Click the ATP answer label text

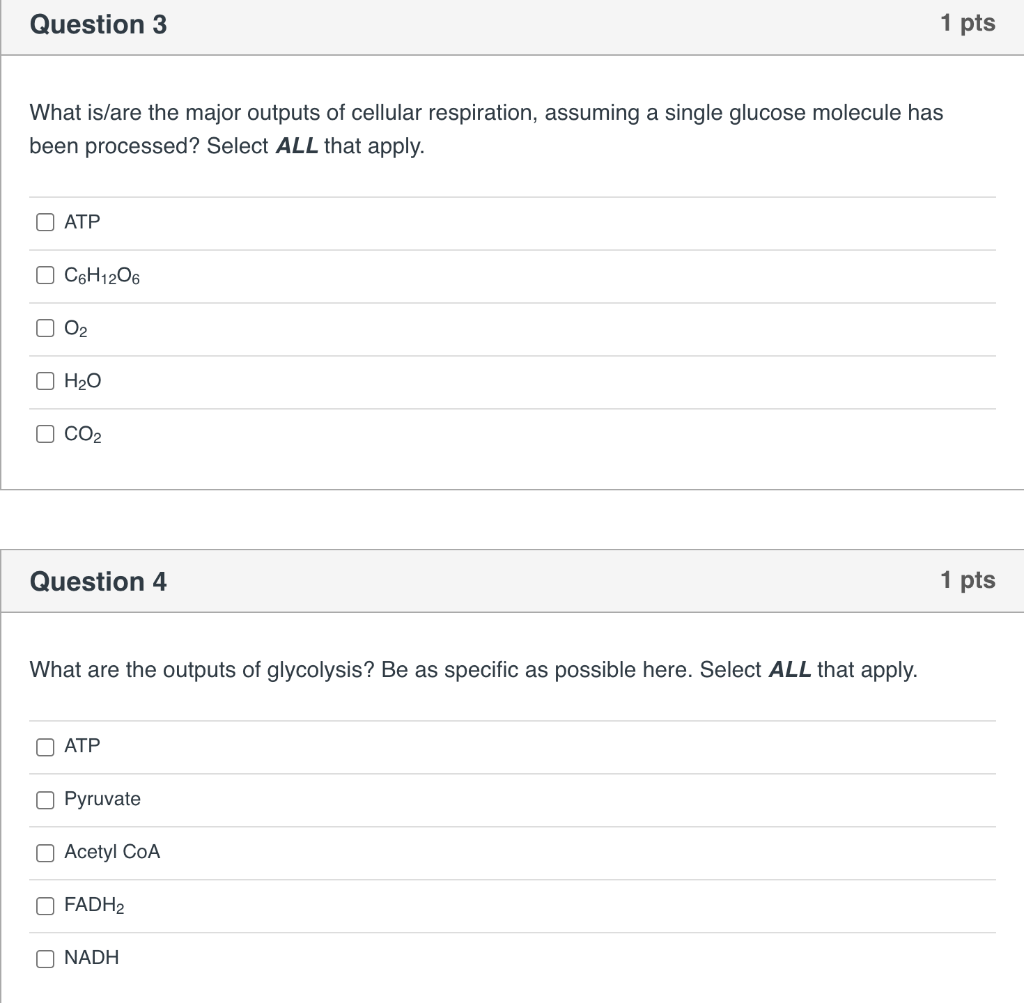(x=81, y=222)
